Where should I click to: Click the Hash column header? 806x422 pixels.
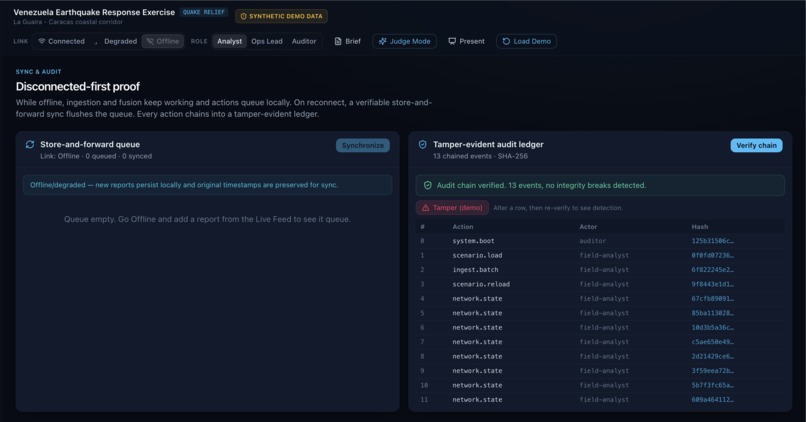[700, 226]
